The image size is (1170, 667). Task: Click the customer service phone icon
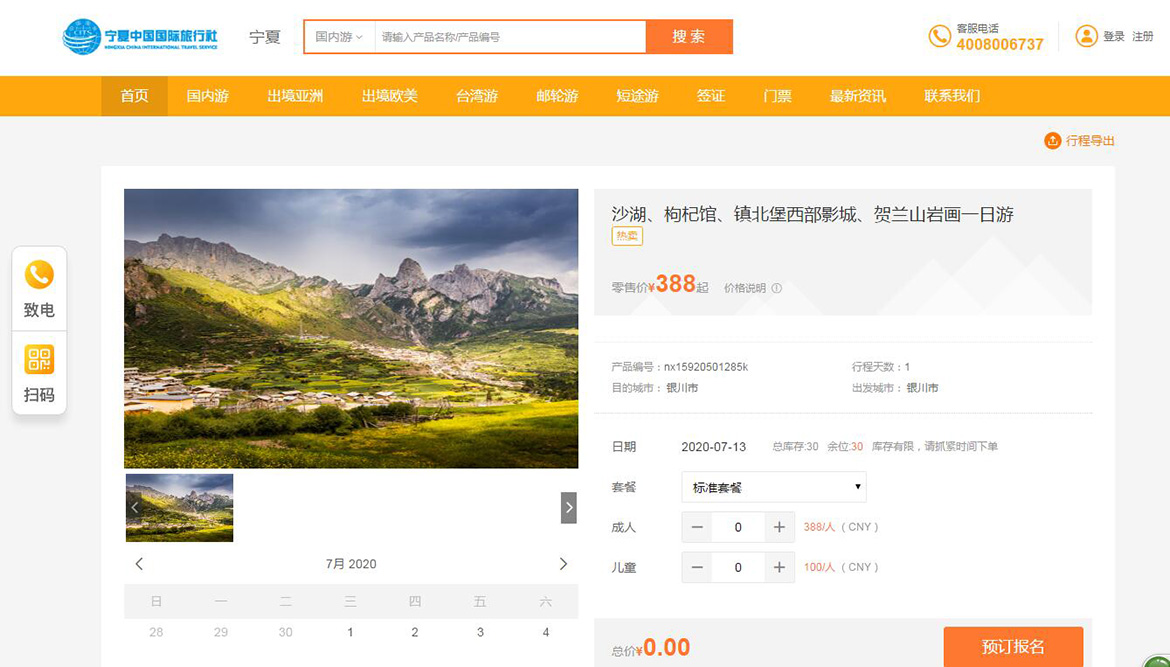coord(939,36)
